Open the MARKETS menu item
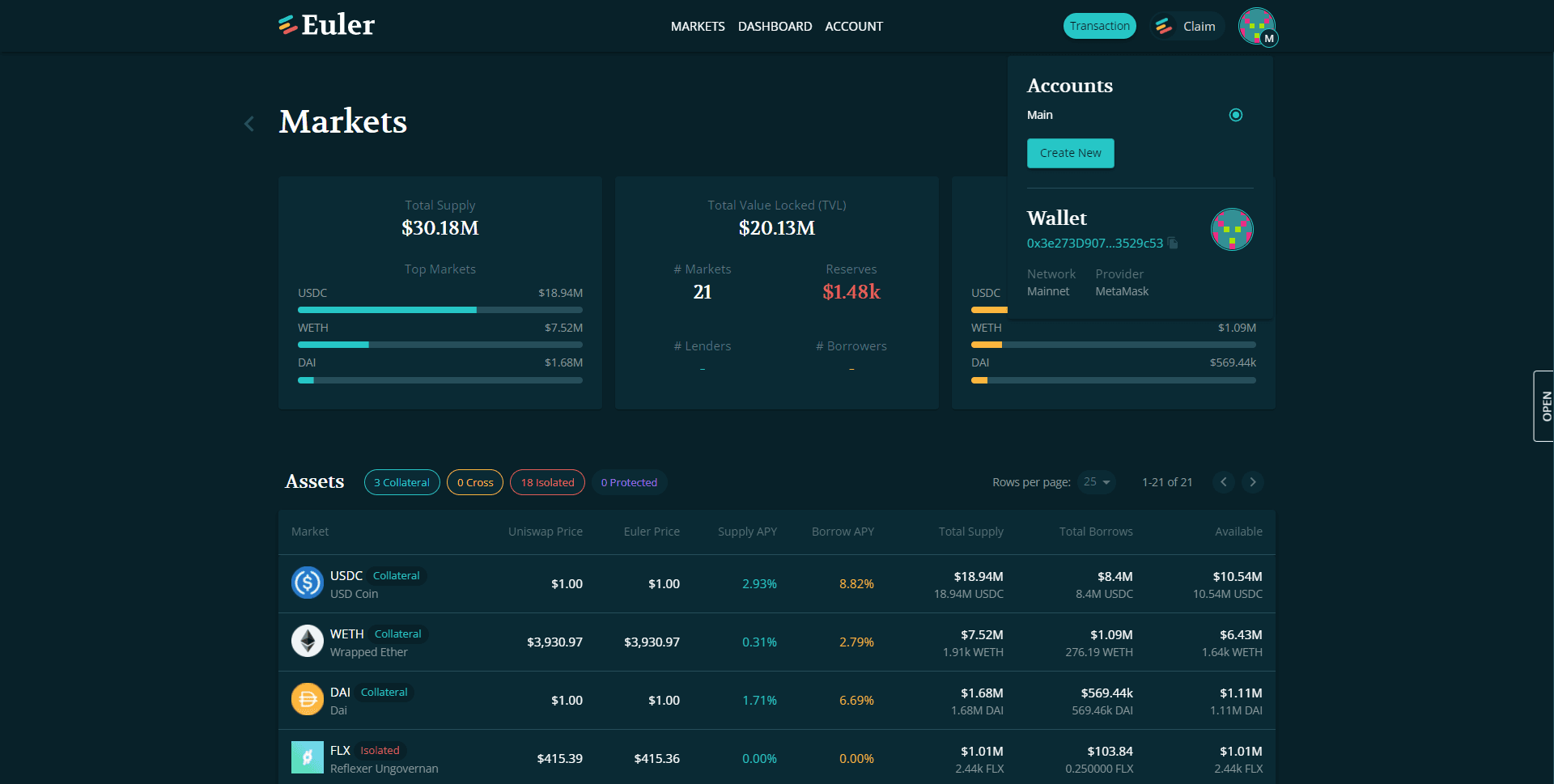1554x784 pixels. (698, 27)
